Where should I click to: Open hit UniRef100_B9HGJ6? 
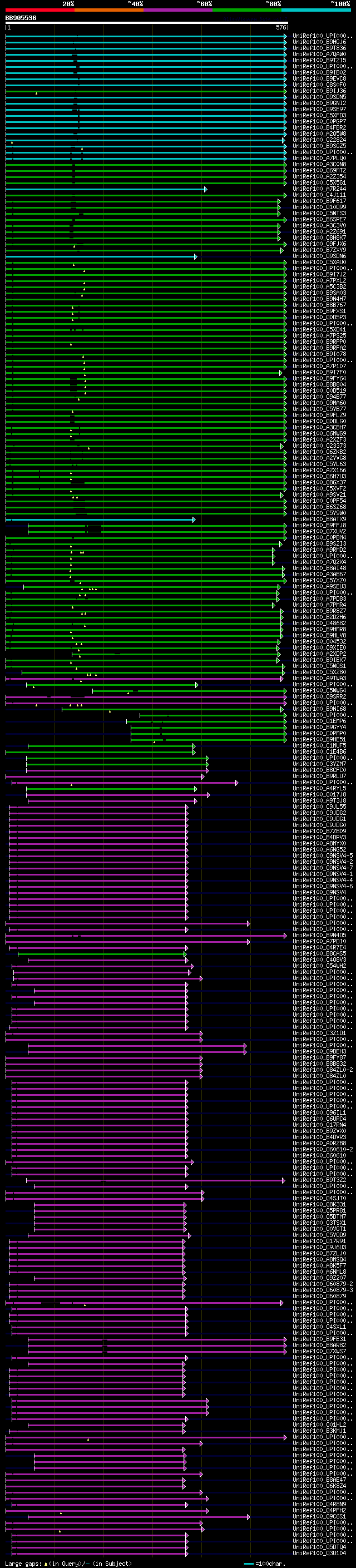(x=319, y=42)
